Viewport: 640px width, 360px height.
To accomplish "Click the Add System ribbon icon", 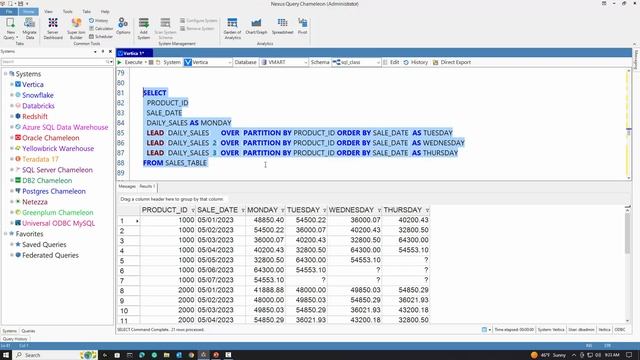I will (144, 28).
